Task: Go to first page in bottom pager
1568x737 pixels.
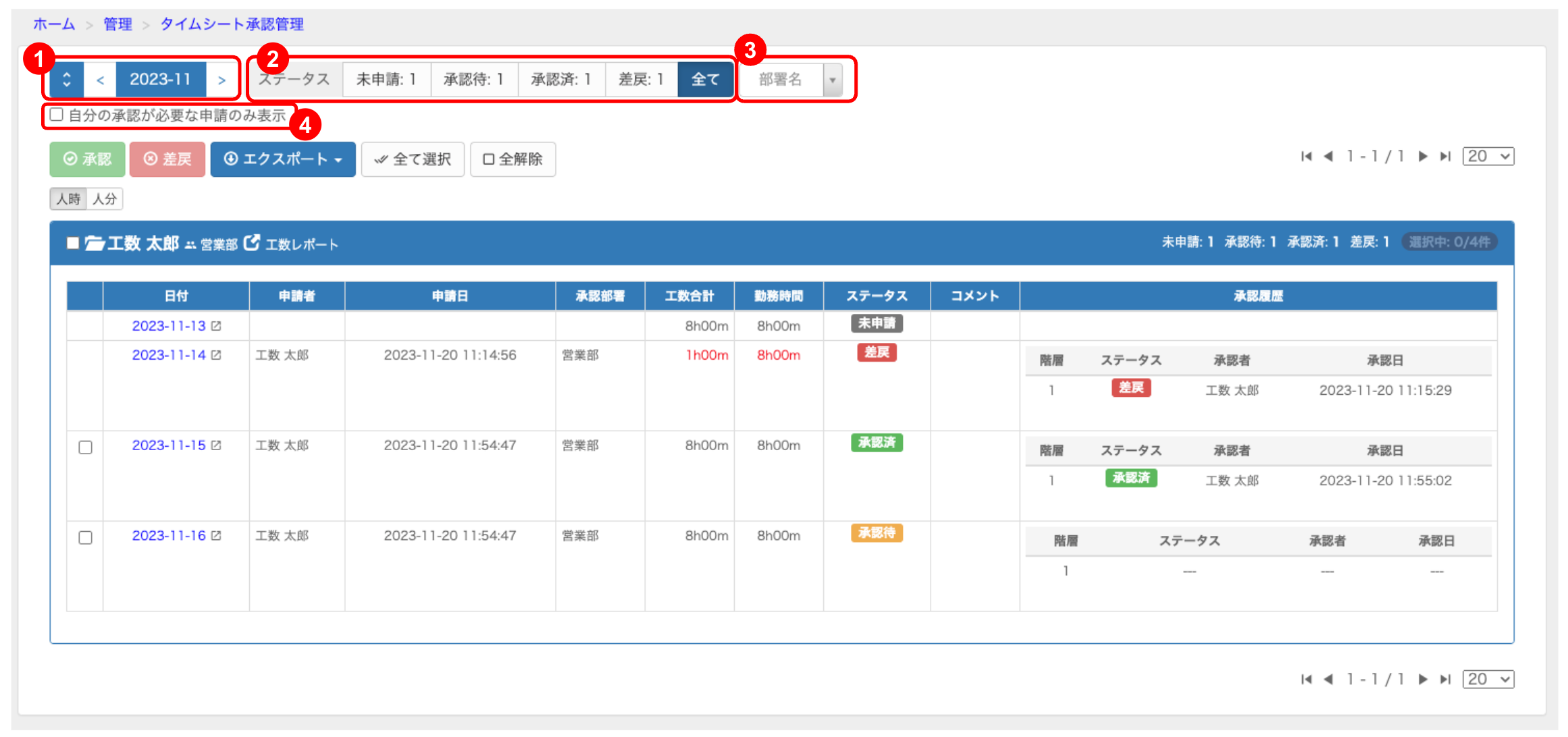Action: click(1306, 680)
